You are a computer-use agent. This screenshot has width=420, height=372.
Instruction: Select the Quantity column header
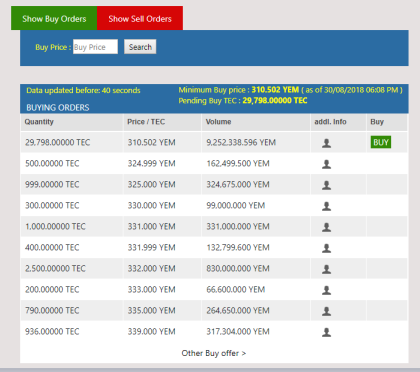(72, 122)
